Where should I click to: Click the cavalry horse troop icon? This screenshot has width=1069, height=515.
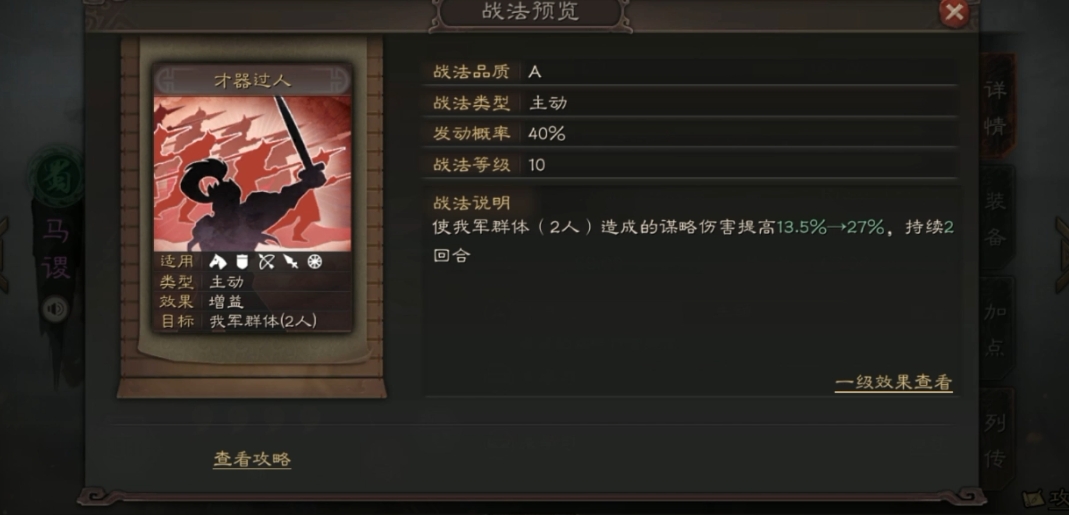[217, 261]
